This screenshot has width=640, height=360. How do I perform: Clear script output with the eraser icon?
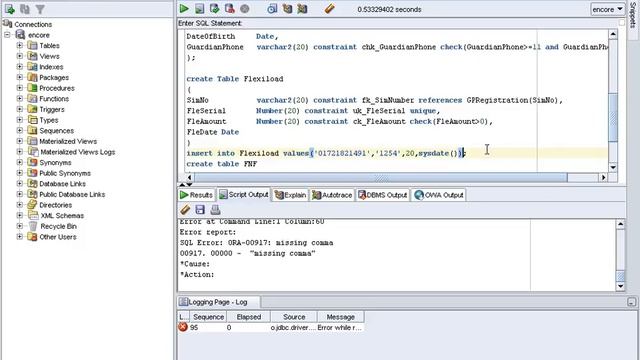click(x=185, y=210)
